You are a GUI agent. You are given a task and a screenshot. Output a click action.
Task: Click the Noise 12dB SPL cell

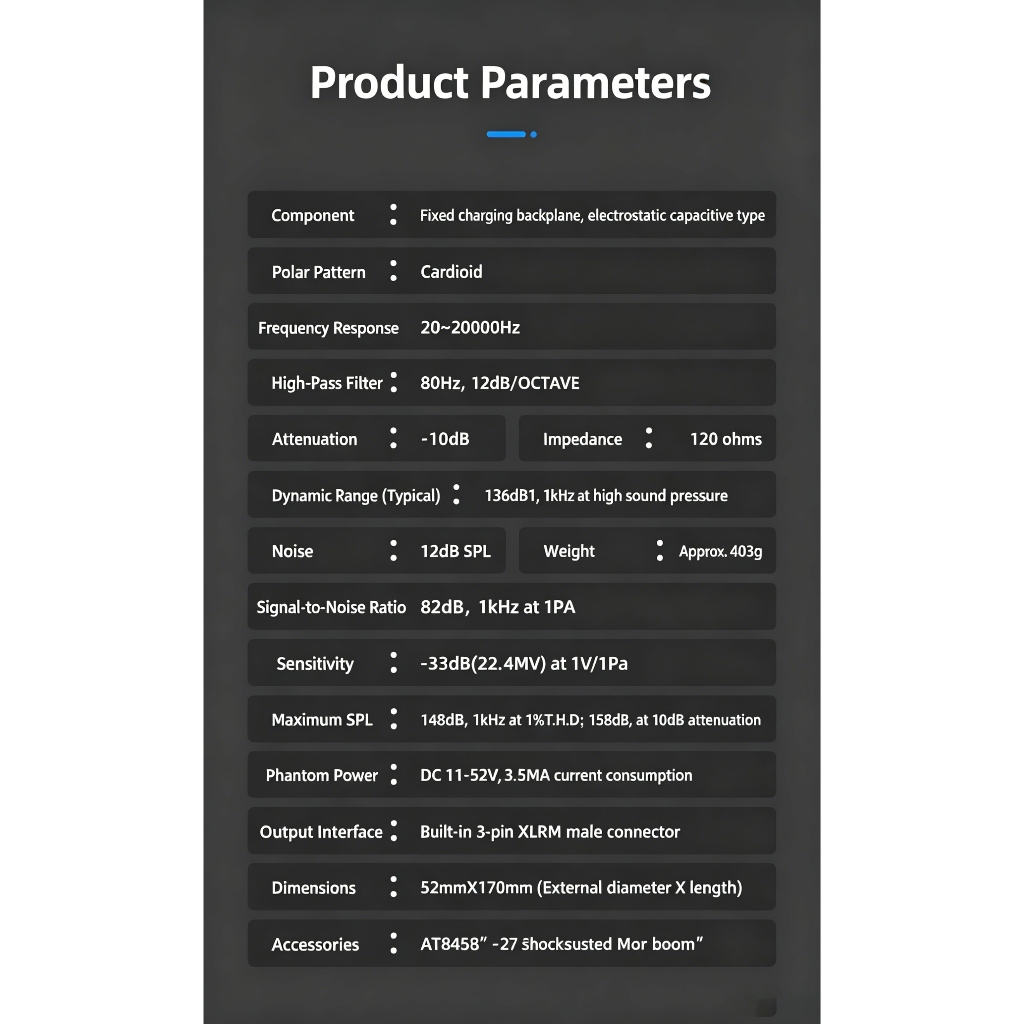pyautogui.click(x=376, y=551)
